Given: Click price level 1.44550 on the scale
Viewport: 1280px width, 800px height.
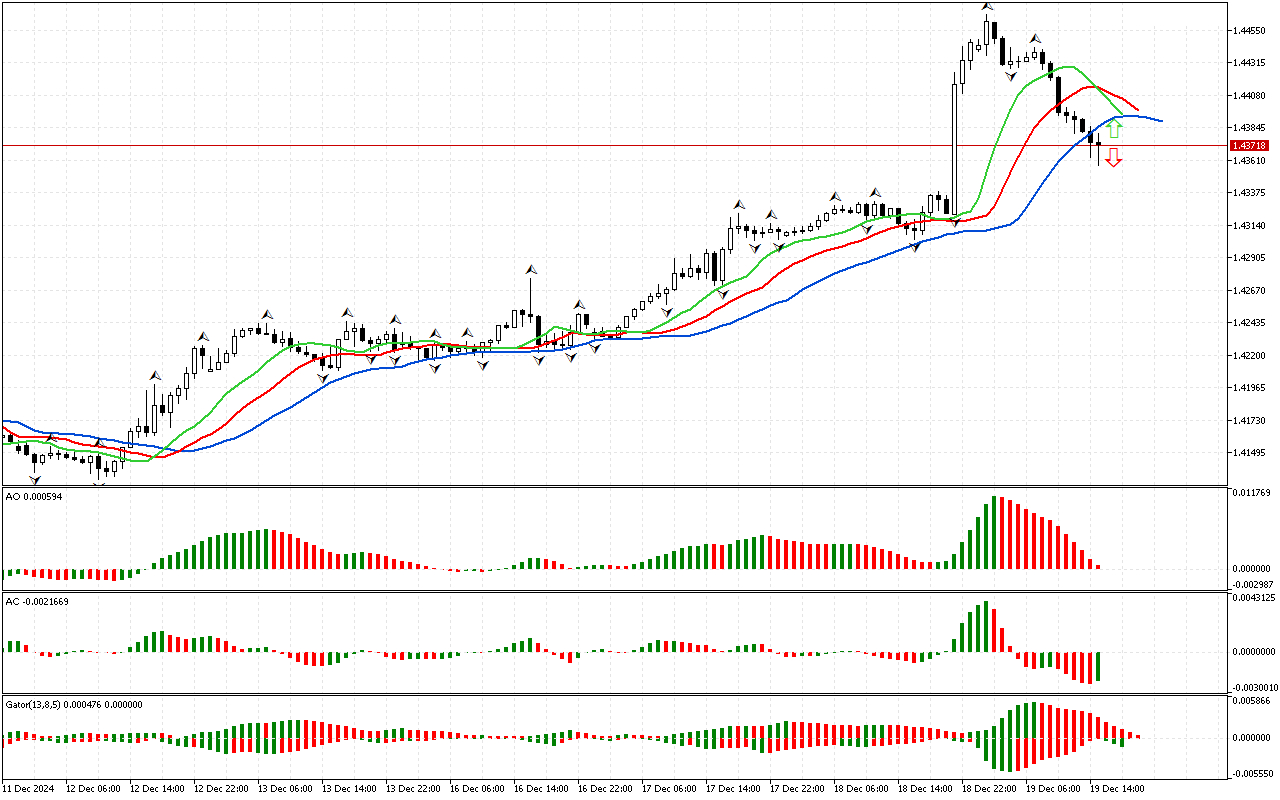Looking at the screenshot, I should (1251, 31).
